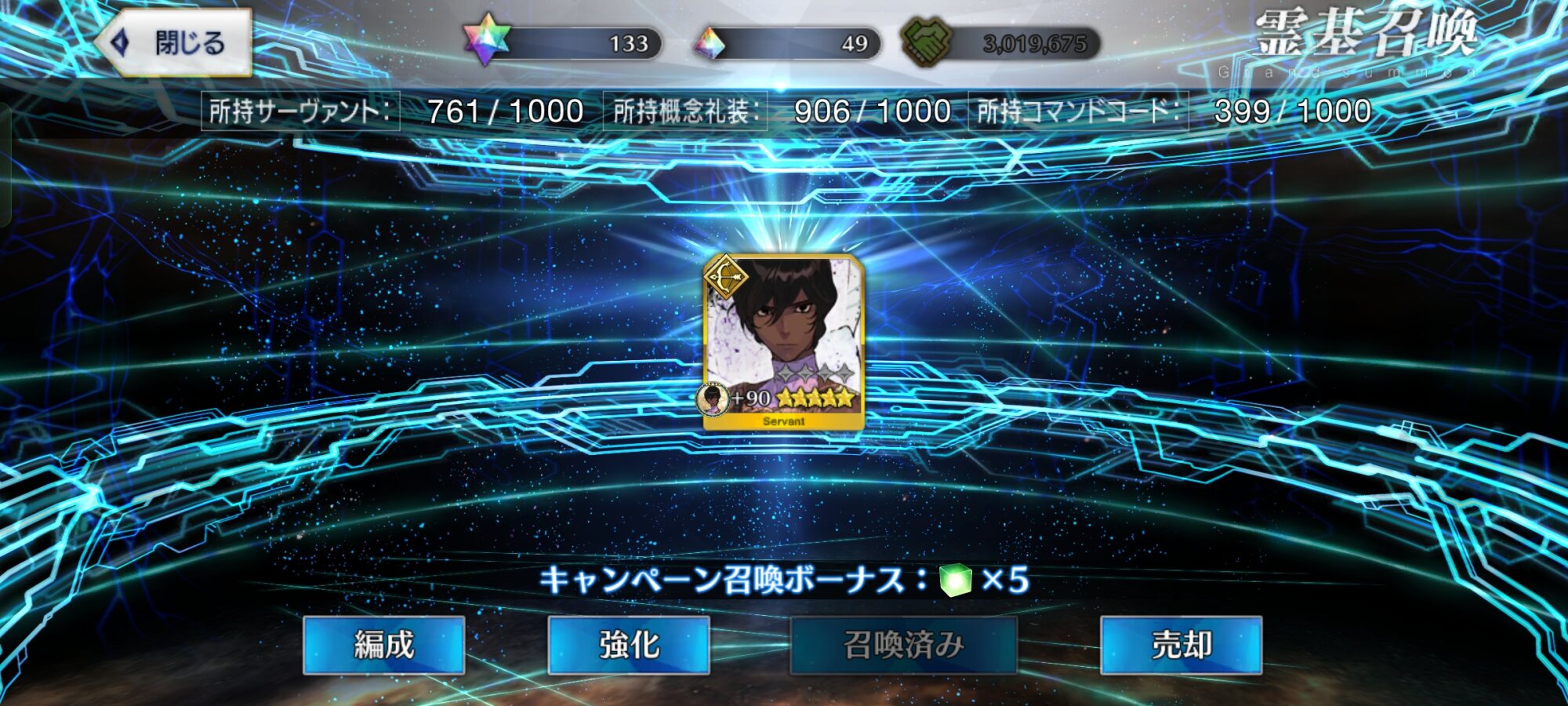Open the 編成 formation menu
The height and width of the screenshot is (706, 1568).
[384, 645]
